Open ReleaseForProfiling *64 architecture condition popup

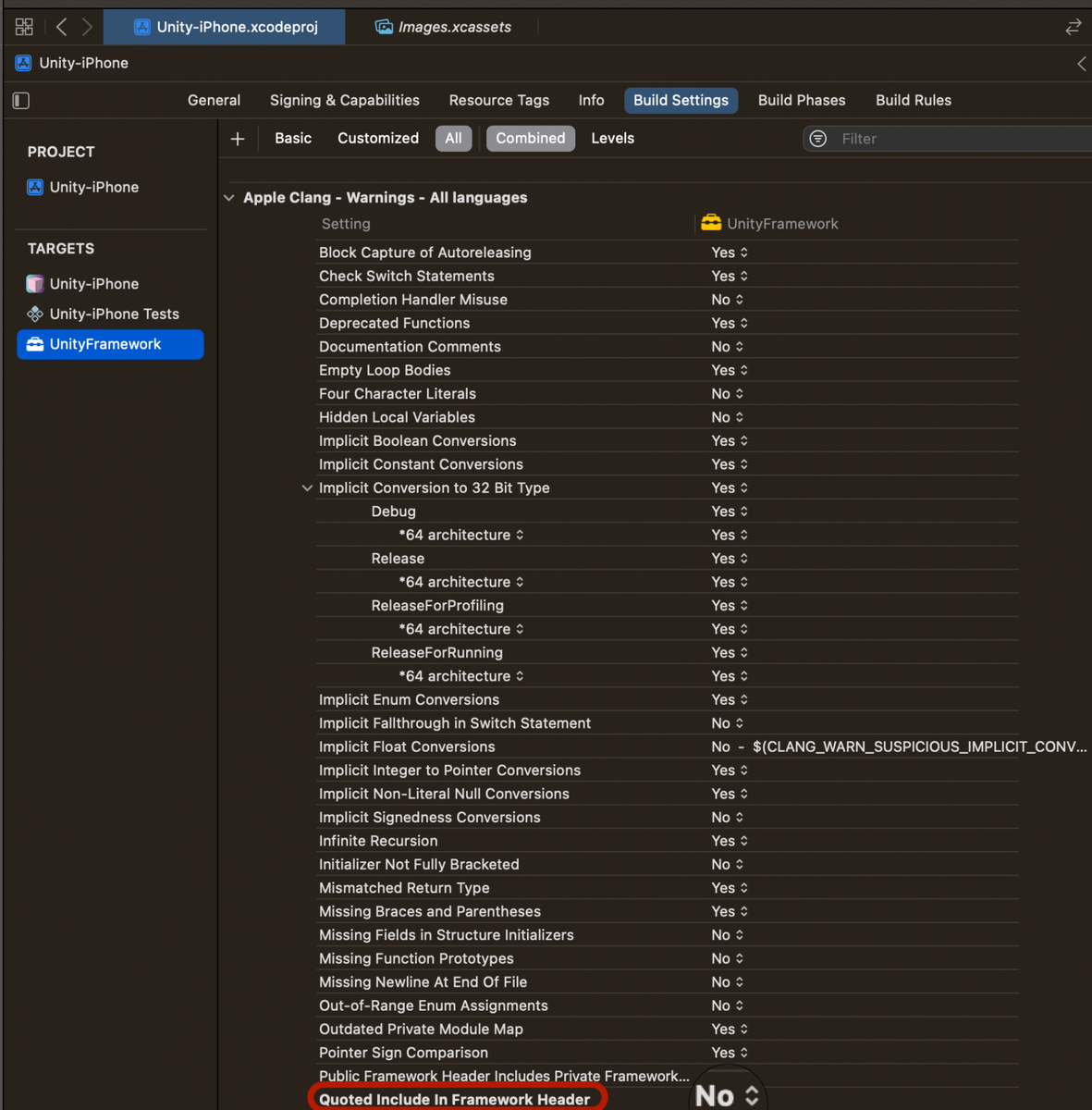[x=461, y=629]
